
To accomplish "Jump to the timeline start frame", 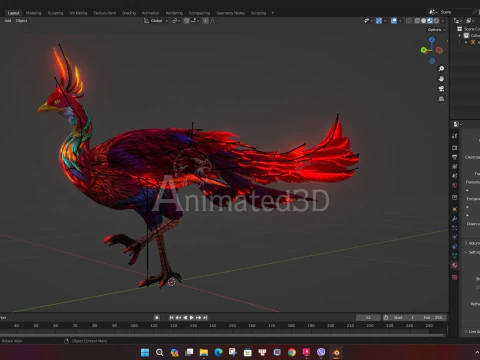I will [x=171, y=317].
